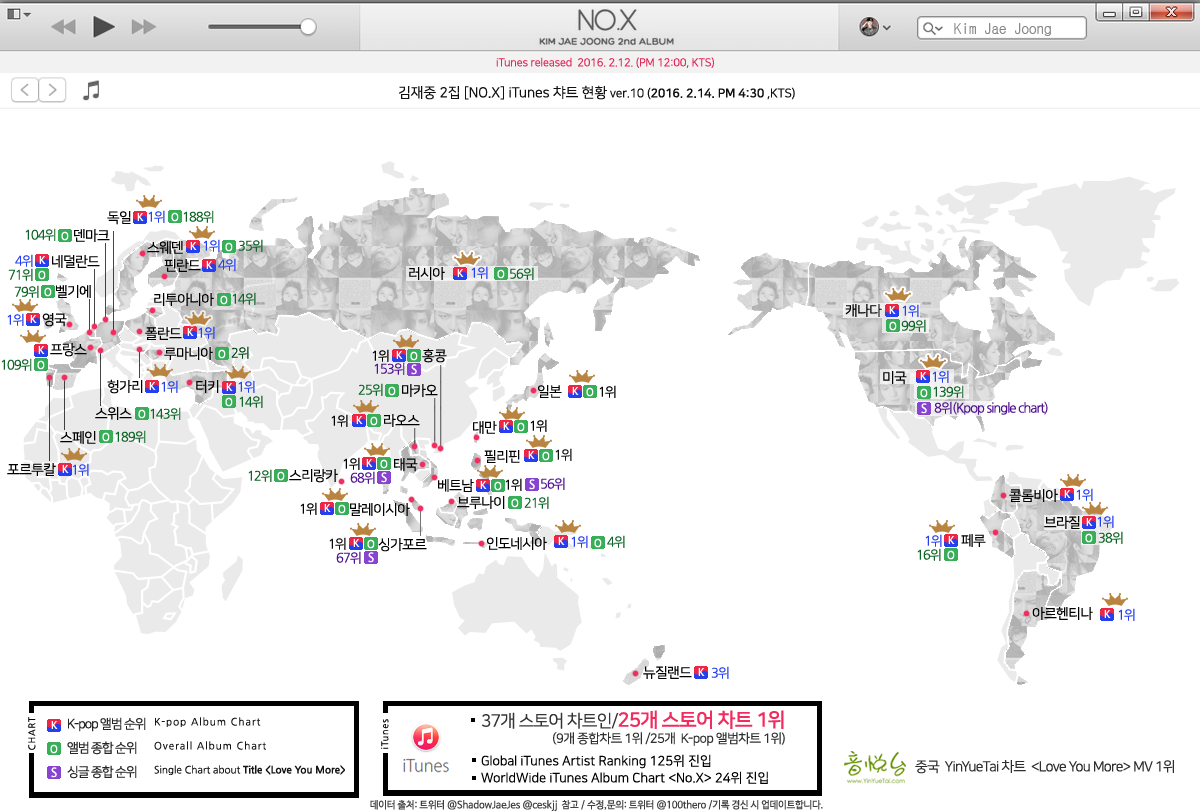Click the K badge beside 아르헨티나
The height and width of the screenshot is (812, 1200).
click(x=1107, y=614)
